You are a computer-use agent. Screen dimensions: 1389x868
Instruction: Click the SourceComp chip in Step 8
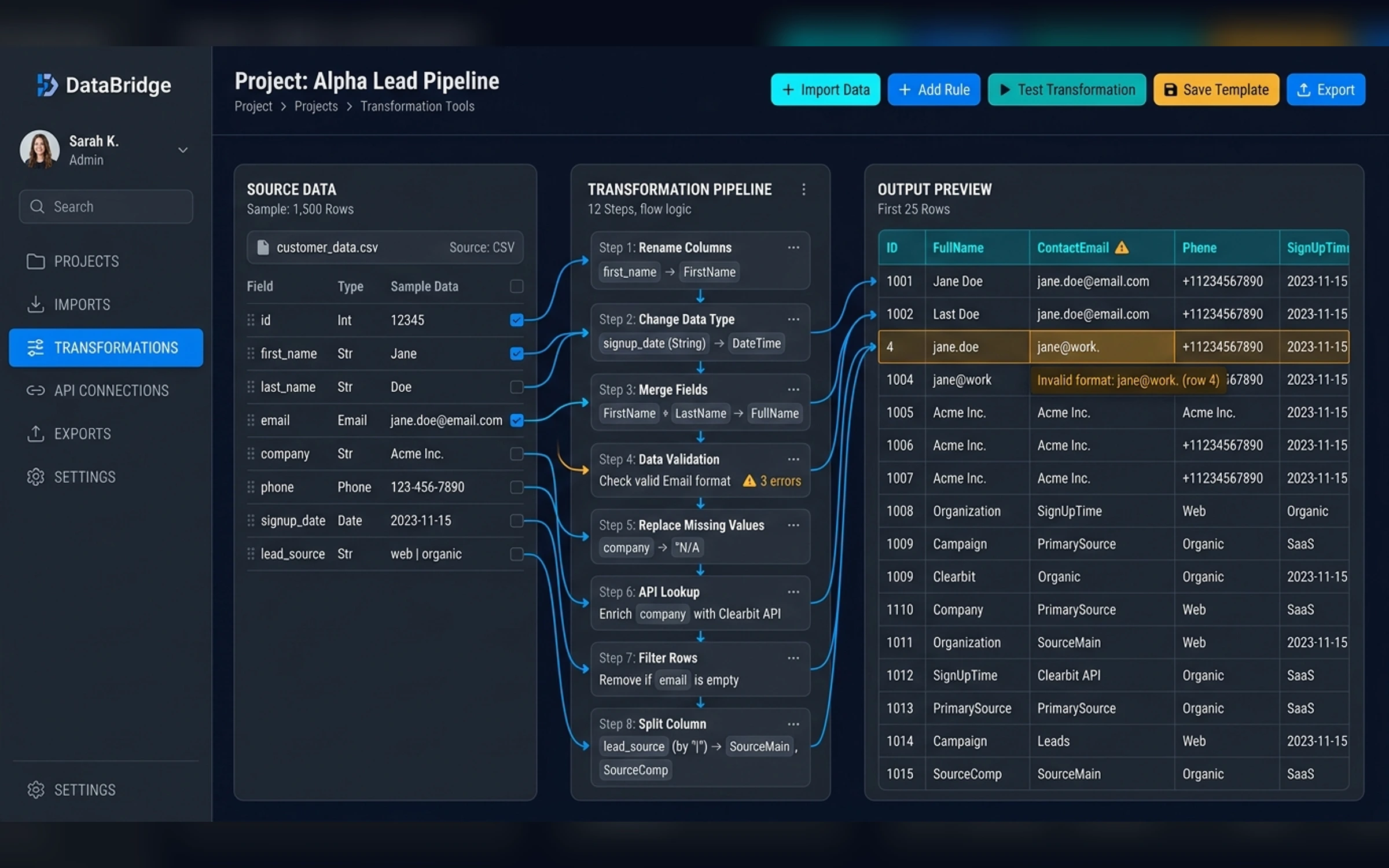(x=635, y=770)
